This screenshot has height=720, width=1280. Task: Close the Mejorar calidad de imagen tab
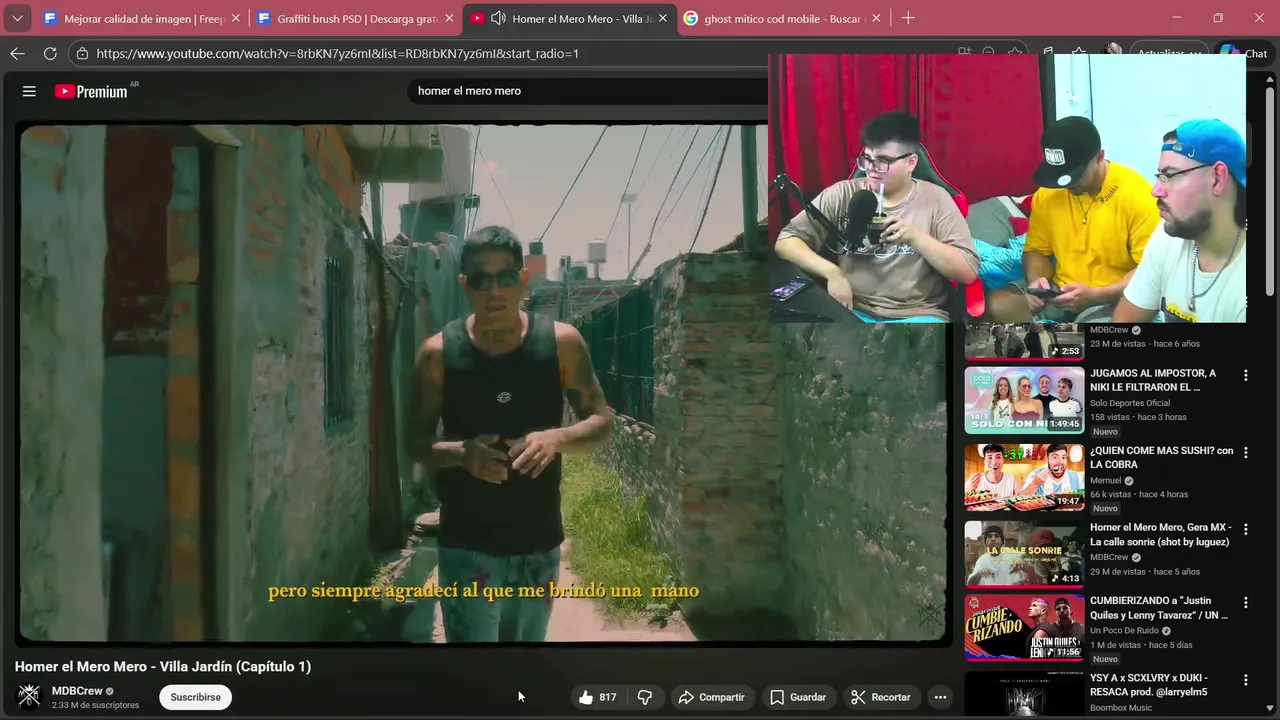point(236,18)
